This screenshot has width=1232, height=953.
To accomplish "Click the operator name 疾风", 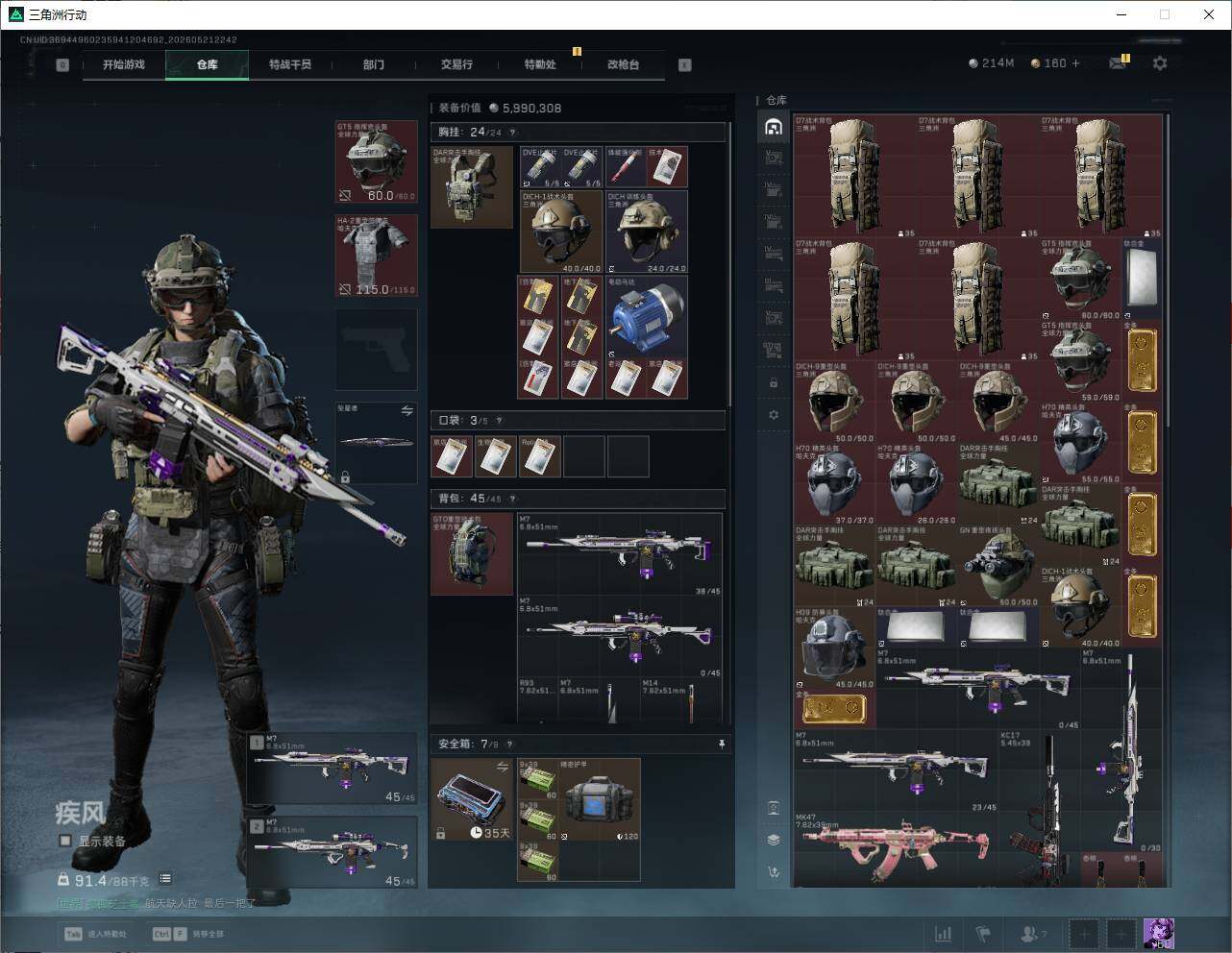I will click(79, 813).
